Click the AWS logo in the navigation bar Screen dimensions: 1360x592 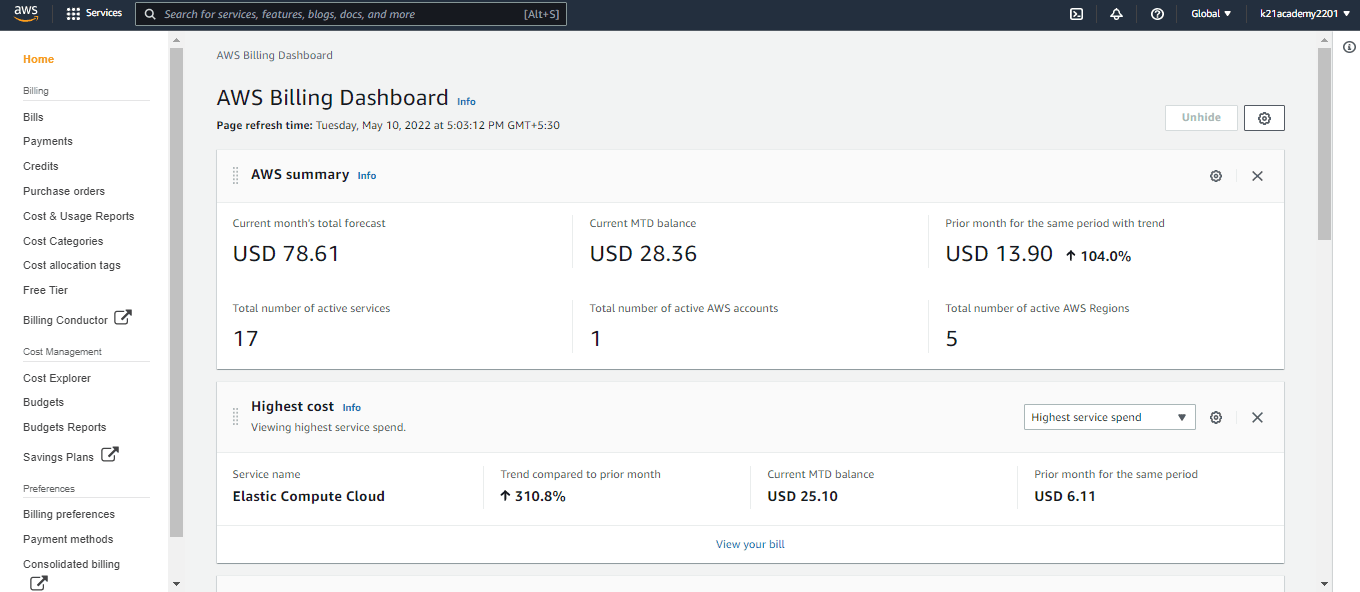coord(25,13)
